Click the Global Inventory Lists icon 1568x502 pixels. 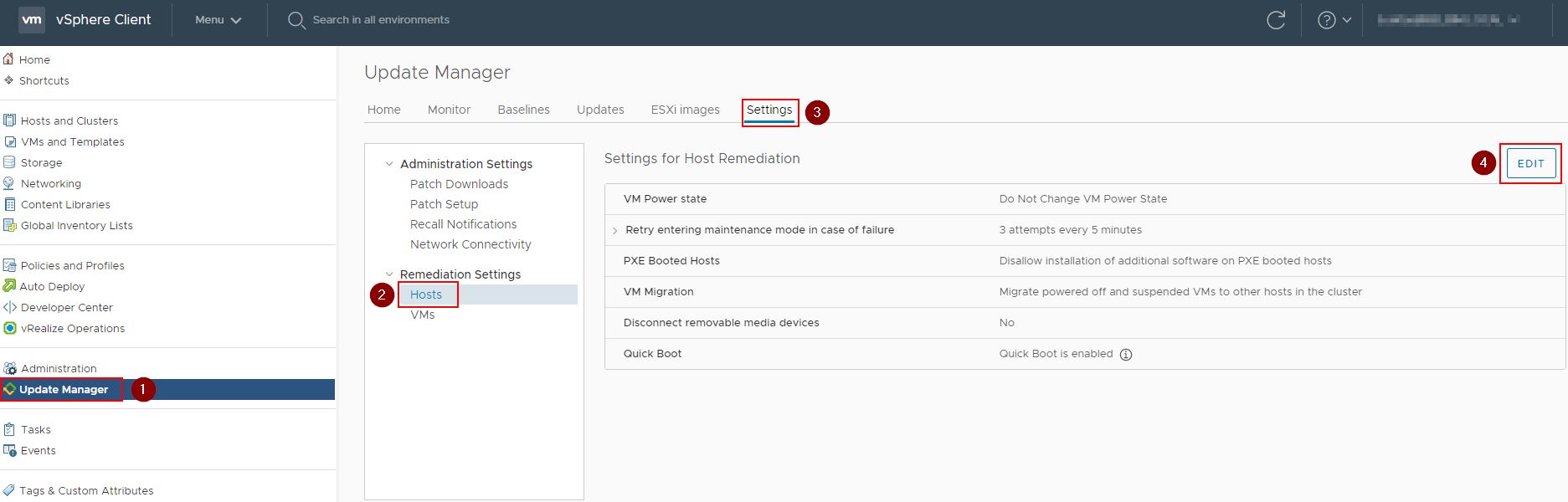tap(9, 225)
